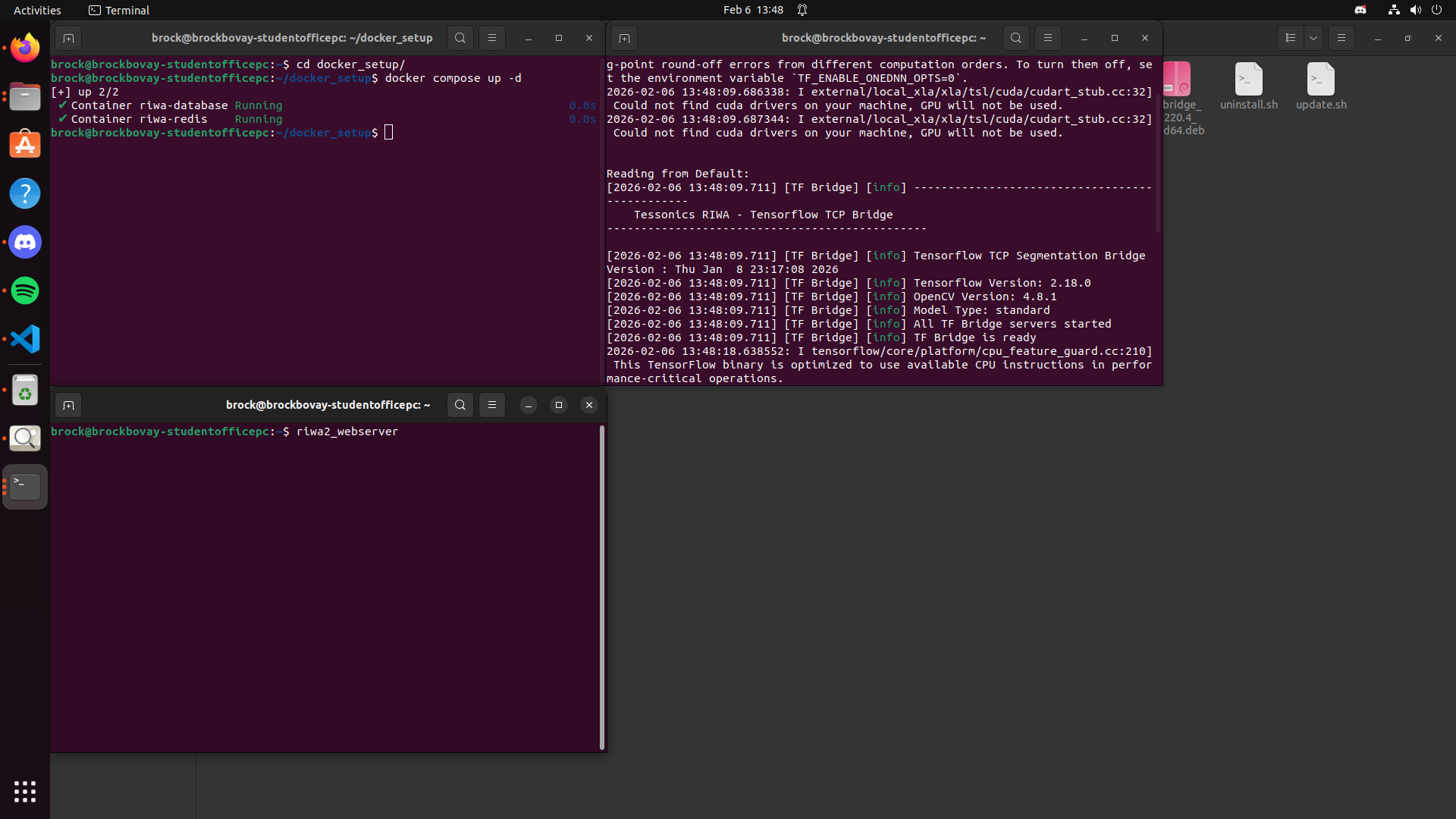Viewport: 1456px width, 819px height.
Task: Open hamburger menu of TF Bridge terminal
Action: coord(1048,38)
